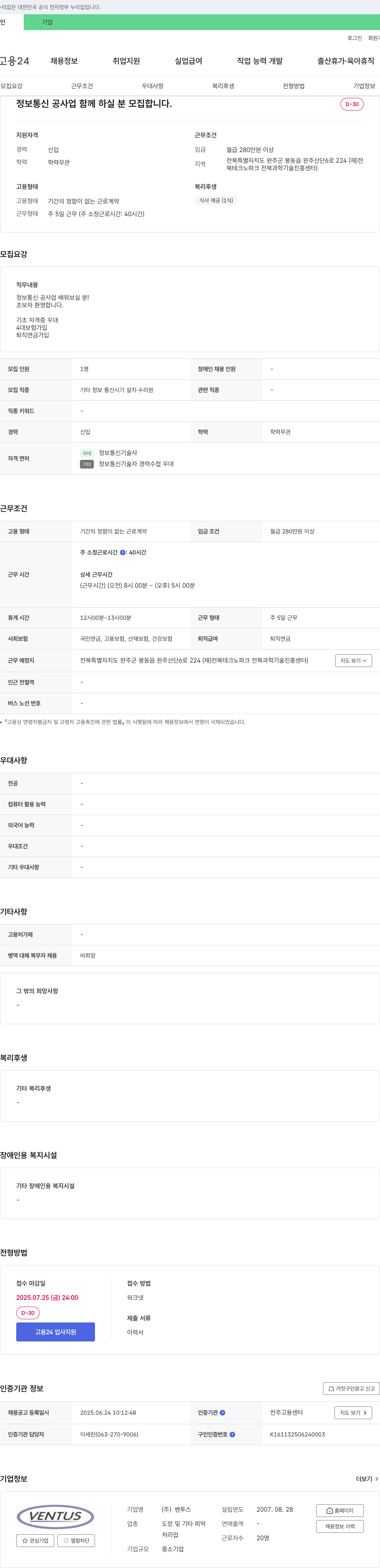Add company with 관심기업 button

tap(35, 1541)
